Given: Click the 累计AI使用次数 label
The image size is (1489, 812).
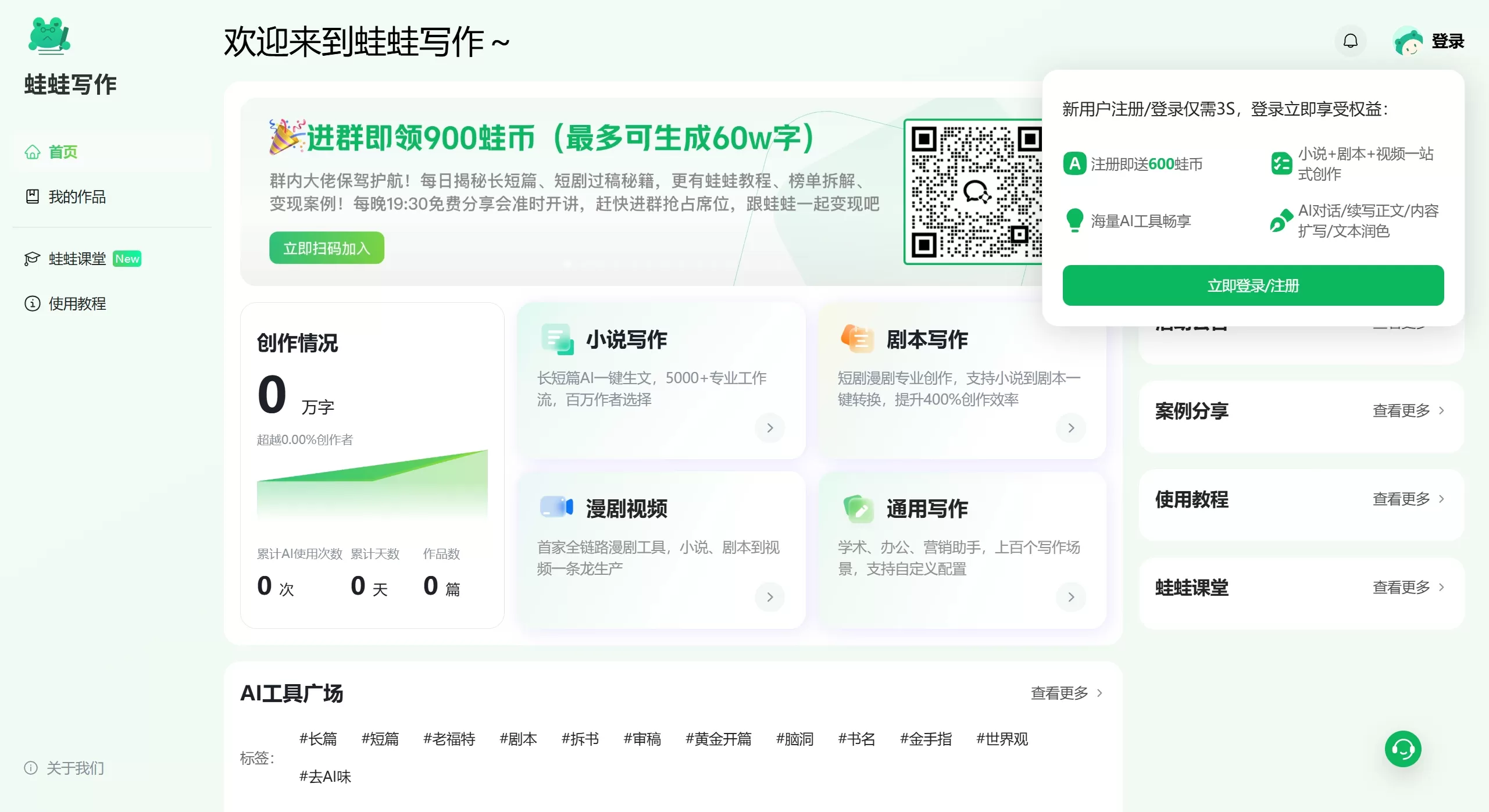Looking at the screenshot, I should click(x=299, y=553).
